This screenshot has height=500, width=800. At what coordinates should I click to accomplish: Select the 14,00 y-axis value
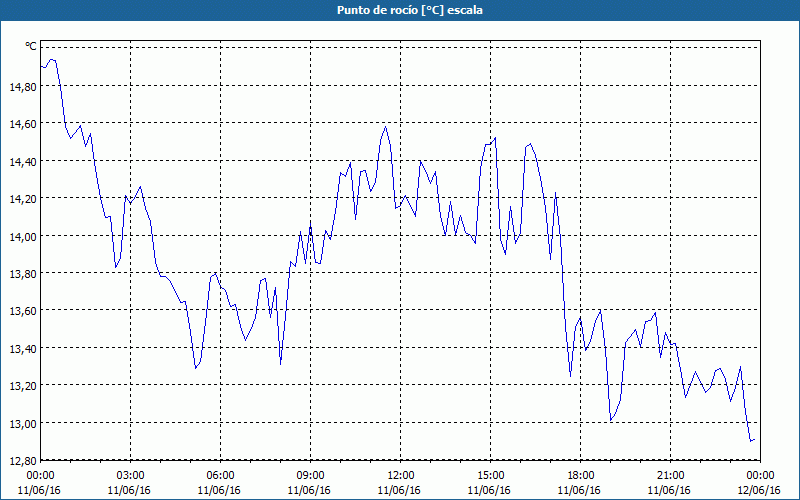pyautogui.click(x=23, y=237)
